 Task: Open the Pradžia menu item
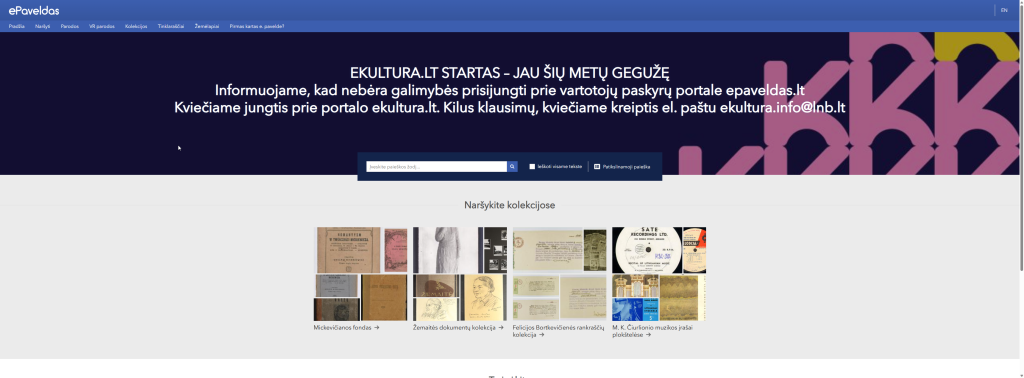(17, 27)
